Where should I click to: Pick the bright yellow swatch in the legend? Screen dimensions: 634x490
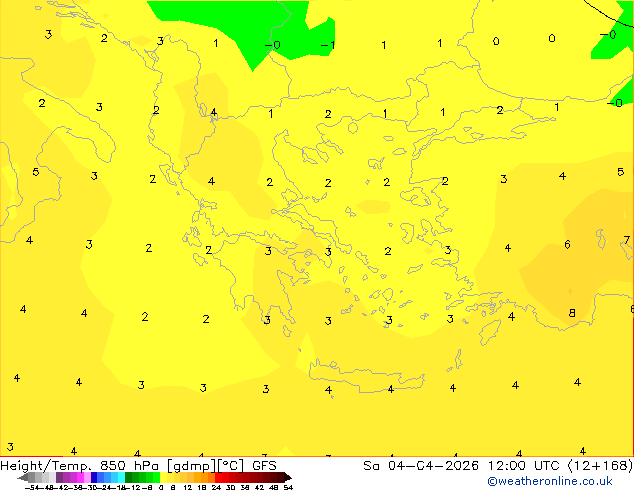click(163, 477)
